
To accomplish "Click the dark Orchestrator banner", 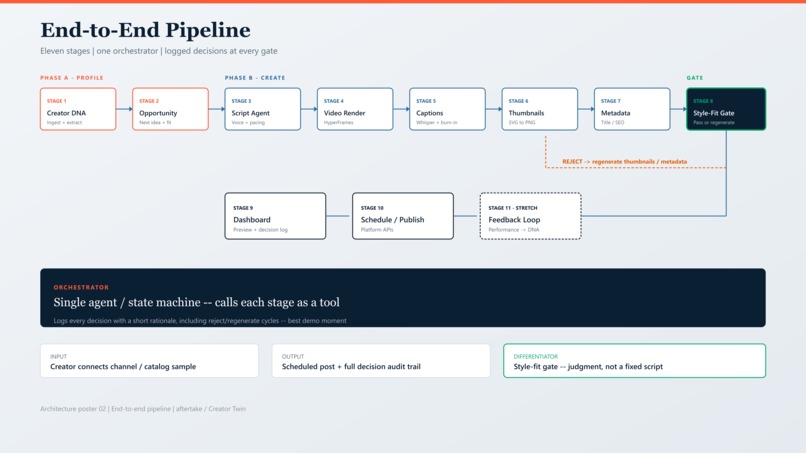I will (403, 298).
